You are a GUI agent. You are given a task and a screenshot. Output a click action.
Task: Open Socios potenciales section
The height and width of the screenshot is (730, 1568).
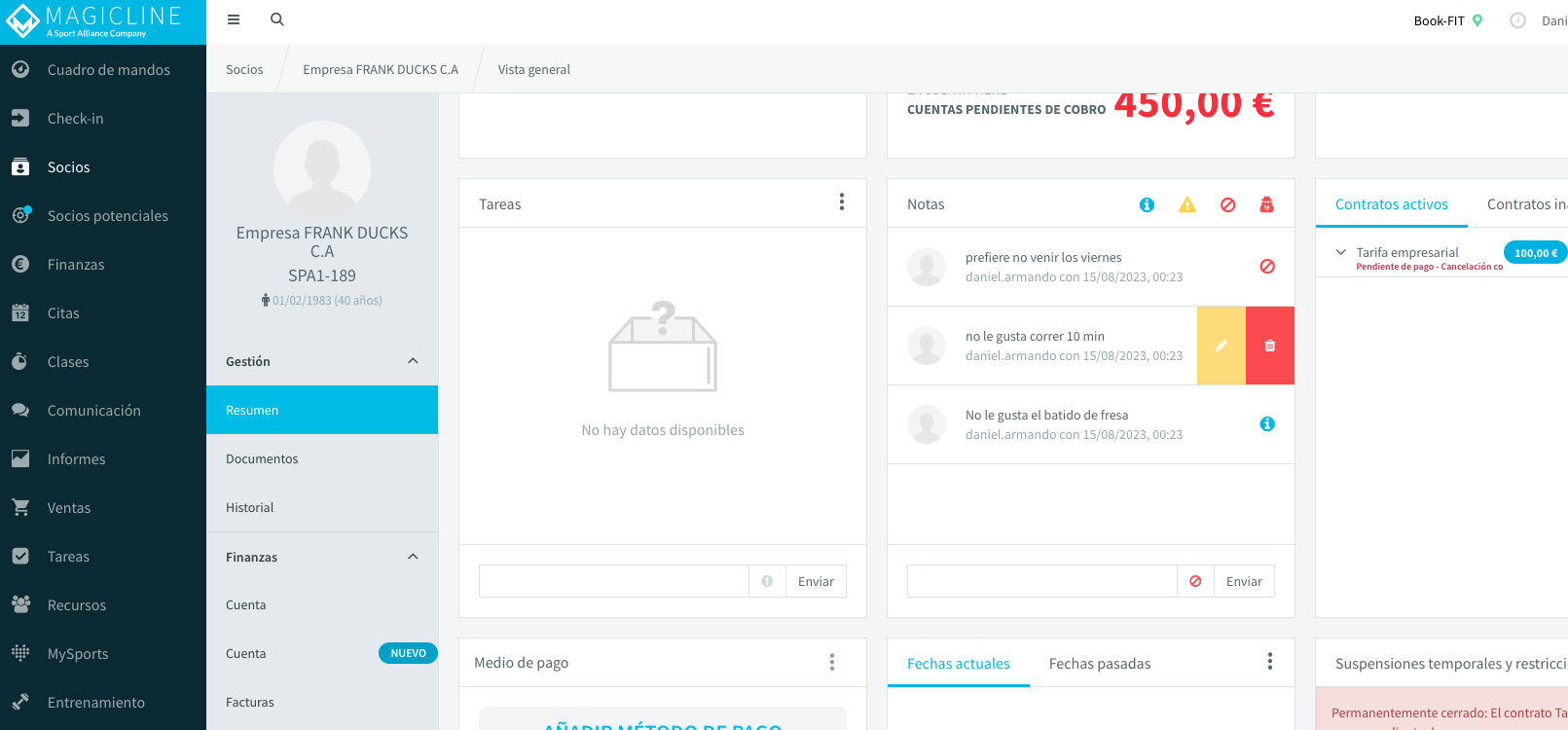(x=103, y=216)
